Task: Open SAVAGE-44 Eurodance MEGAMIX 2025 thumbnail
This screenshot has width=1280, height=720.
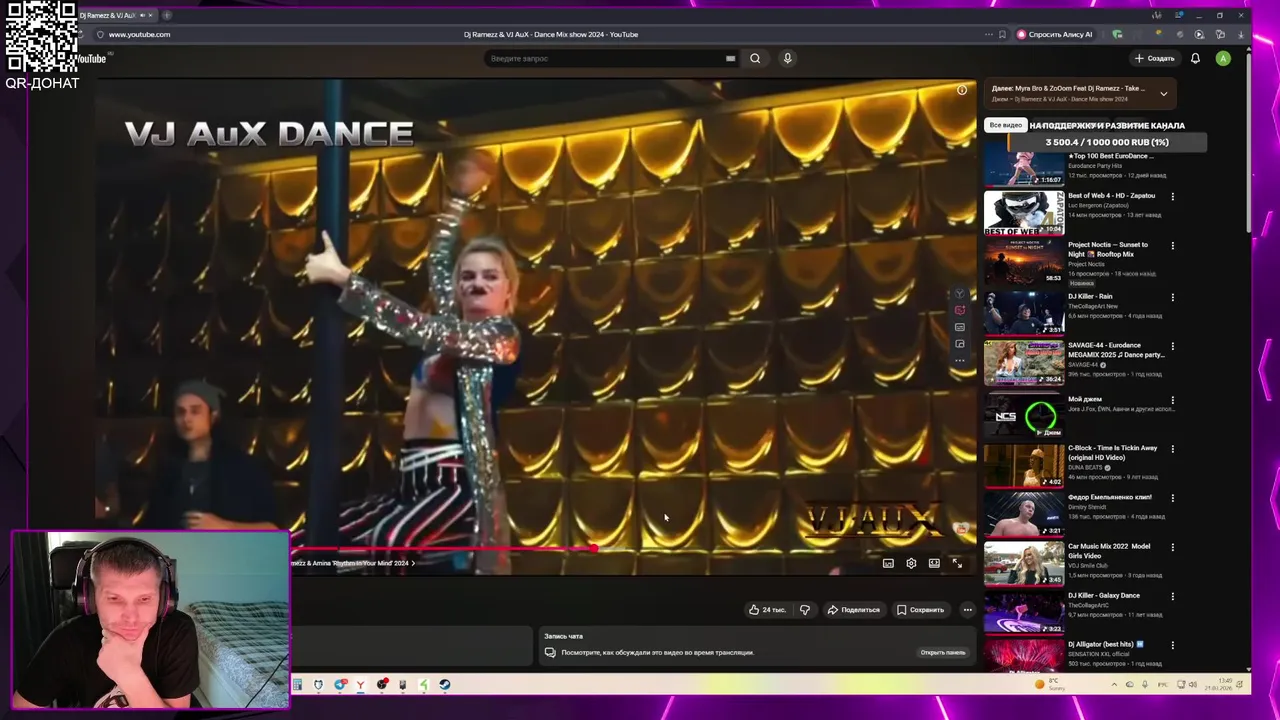Action: coord(1024,362)
